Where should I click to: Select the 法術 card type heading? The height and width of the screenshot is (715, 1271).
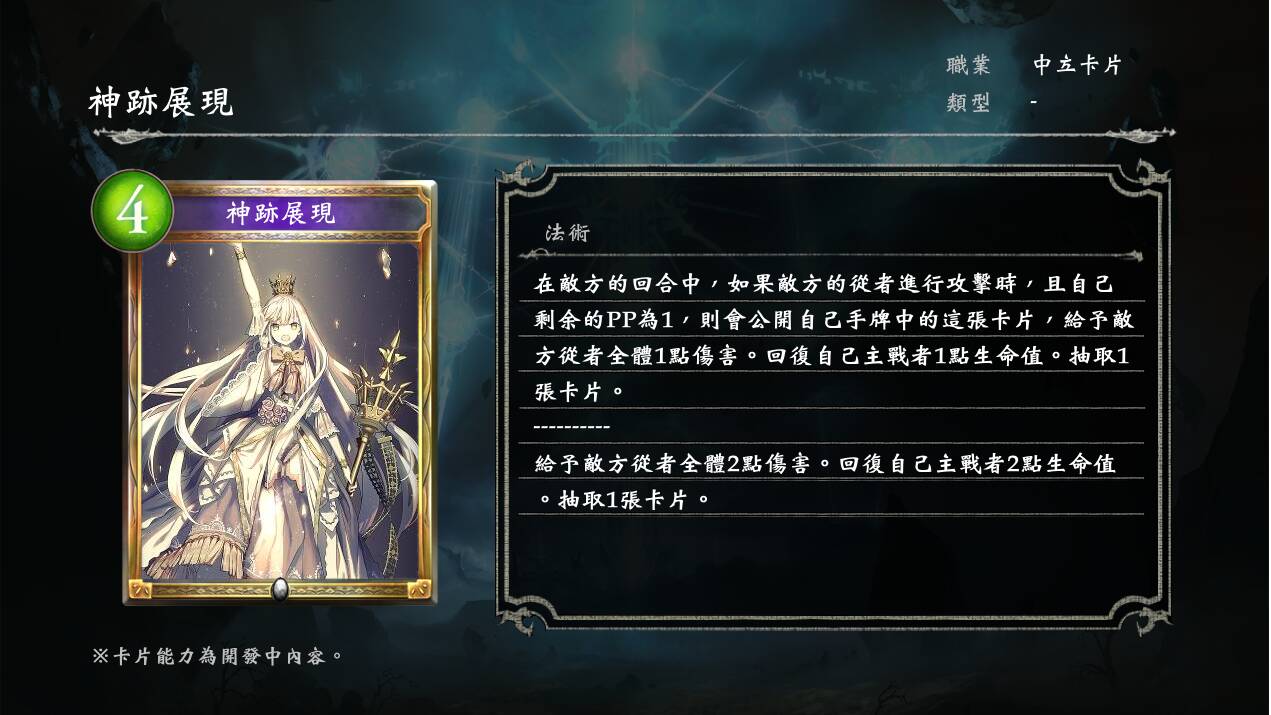point(567,233)
